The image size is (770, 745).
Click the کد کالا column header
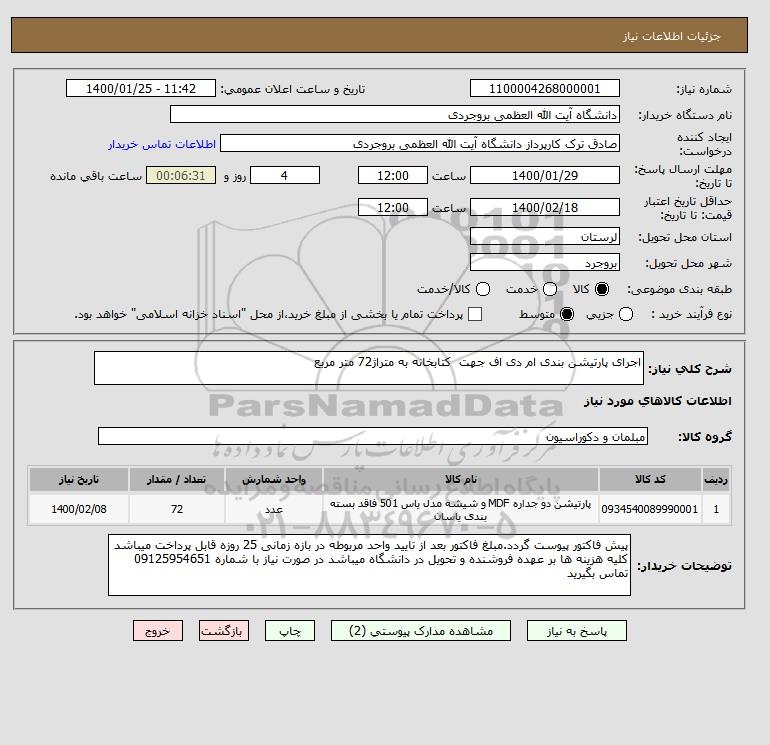coord(650,479)
